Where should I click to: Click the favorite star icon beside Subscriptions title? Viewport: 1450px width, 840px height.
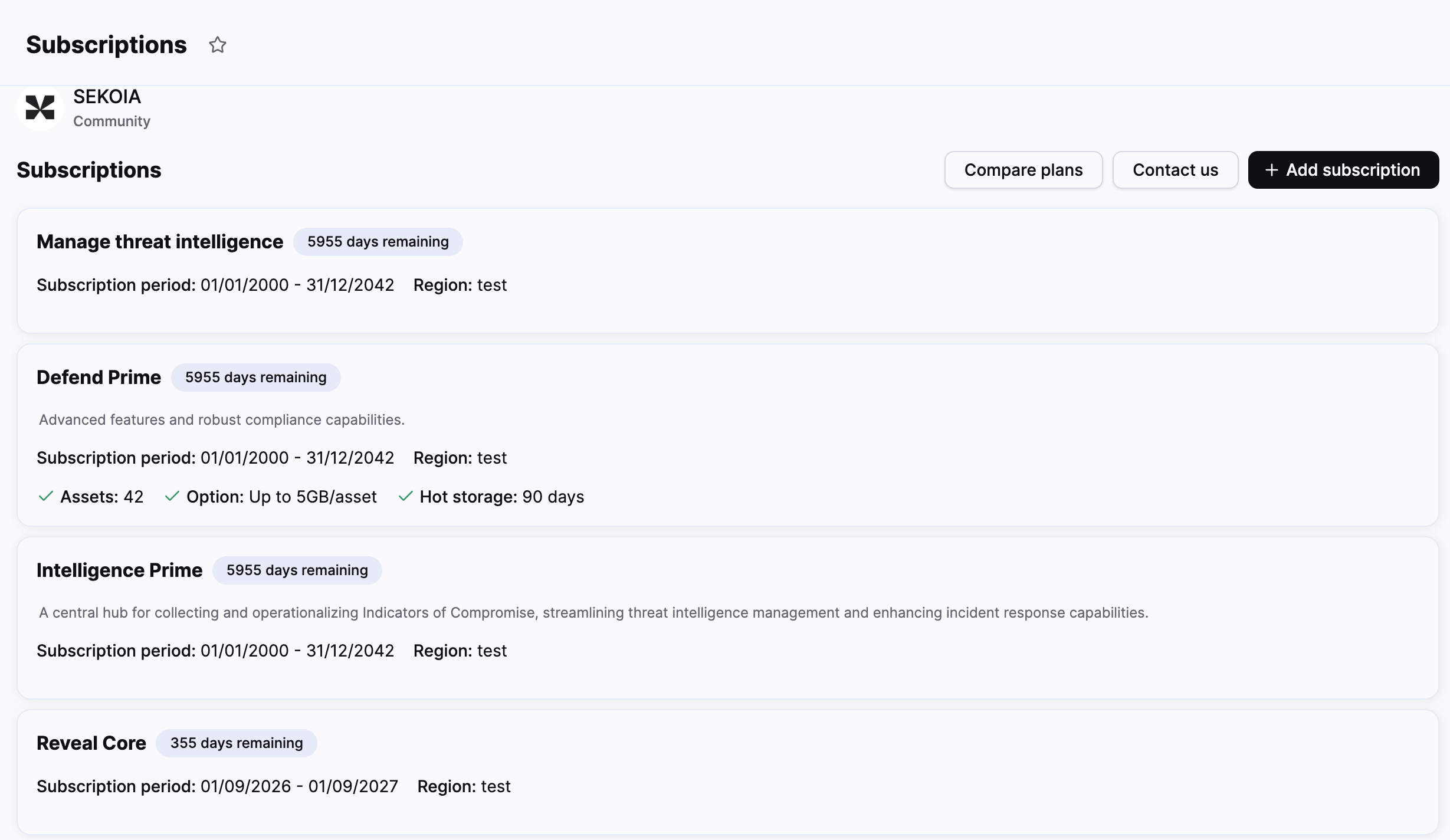(x=218, y=45)
